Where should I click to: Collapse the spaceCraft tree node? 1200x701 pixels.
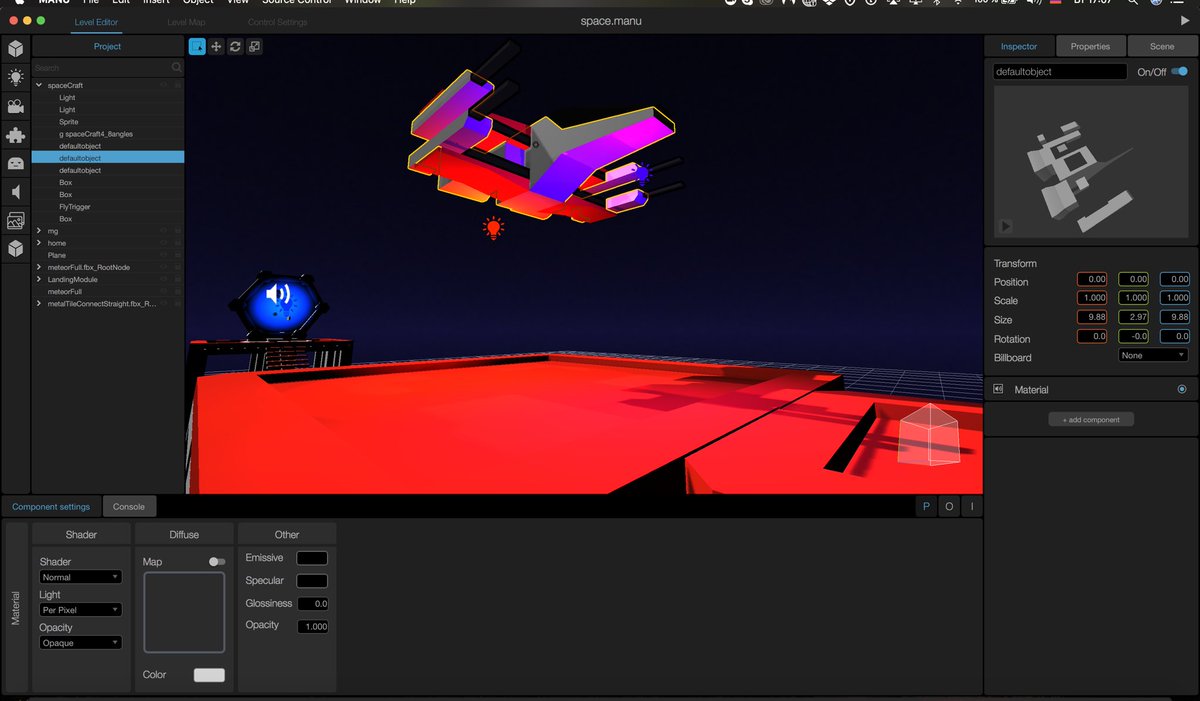coord(39,85)
